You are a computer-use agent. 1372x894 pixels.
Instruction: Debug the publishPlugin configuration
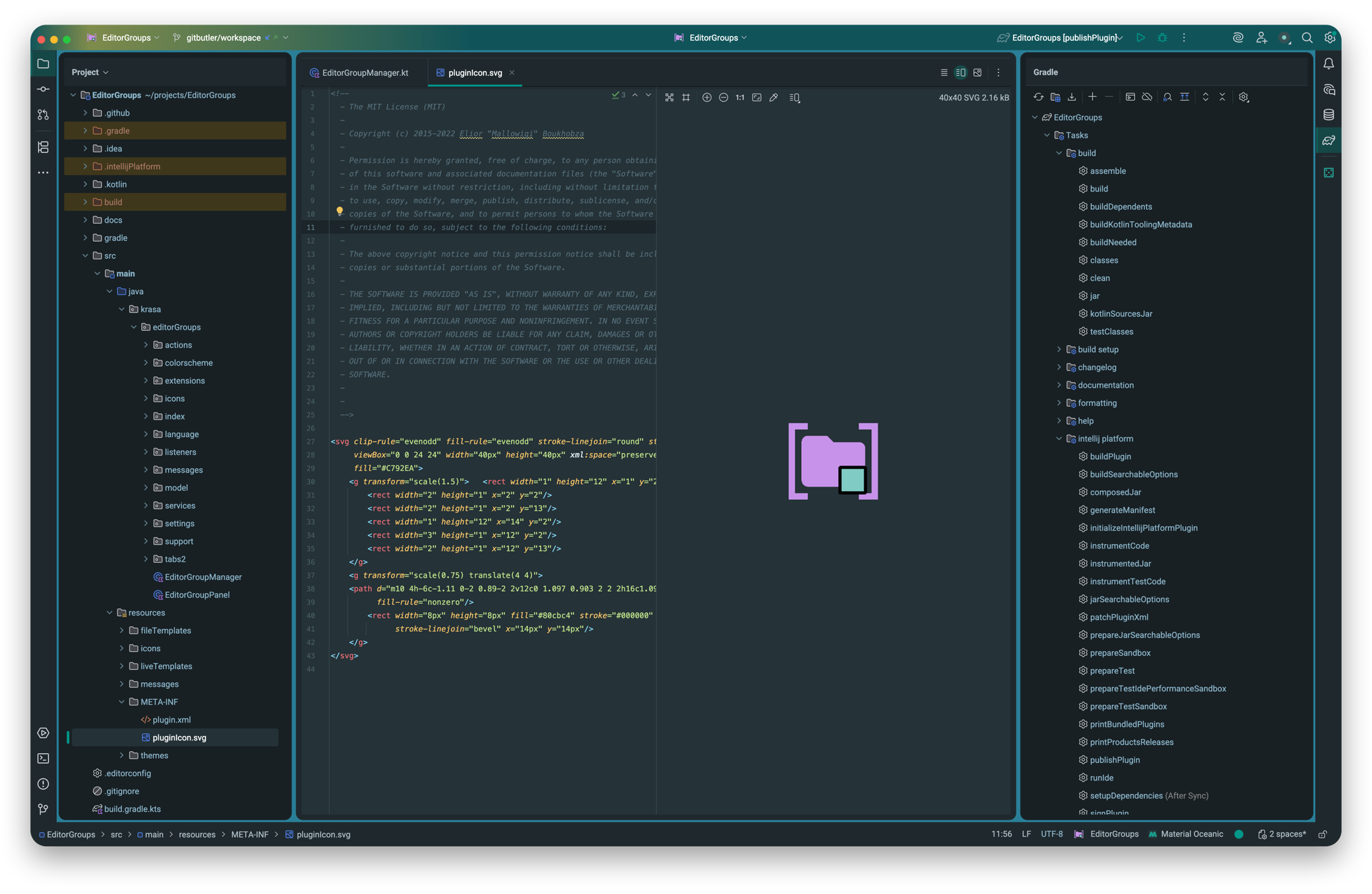1162,38
